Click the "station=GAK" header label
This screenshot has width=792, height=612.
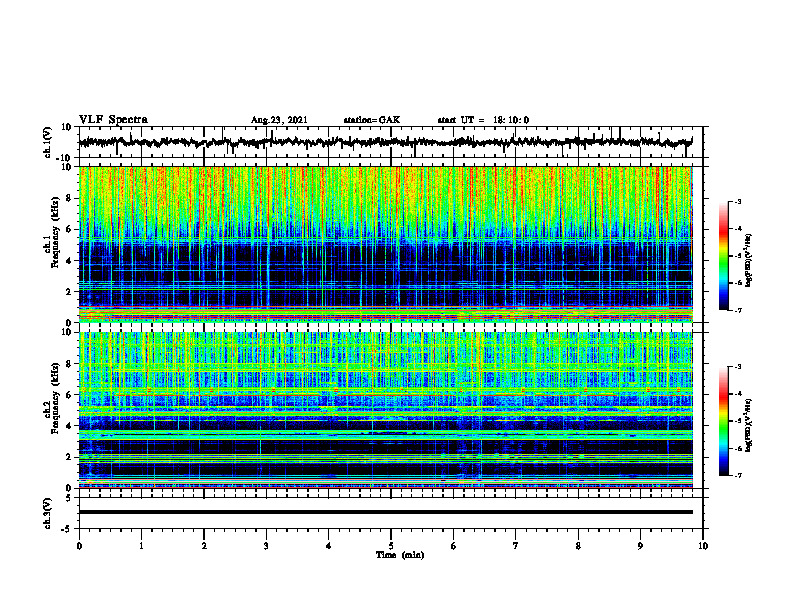pos(372,120)
